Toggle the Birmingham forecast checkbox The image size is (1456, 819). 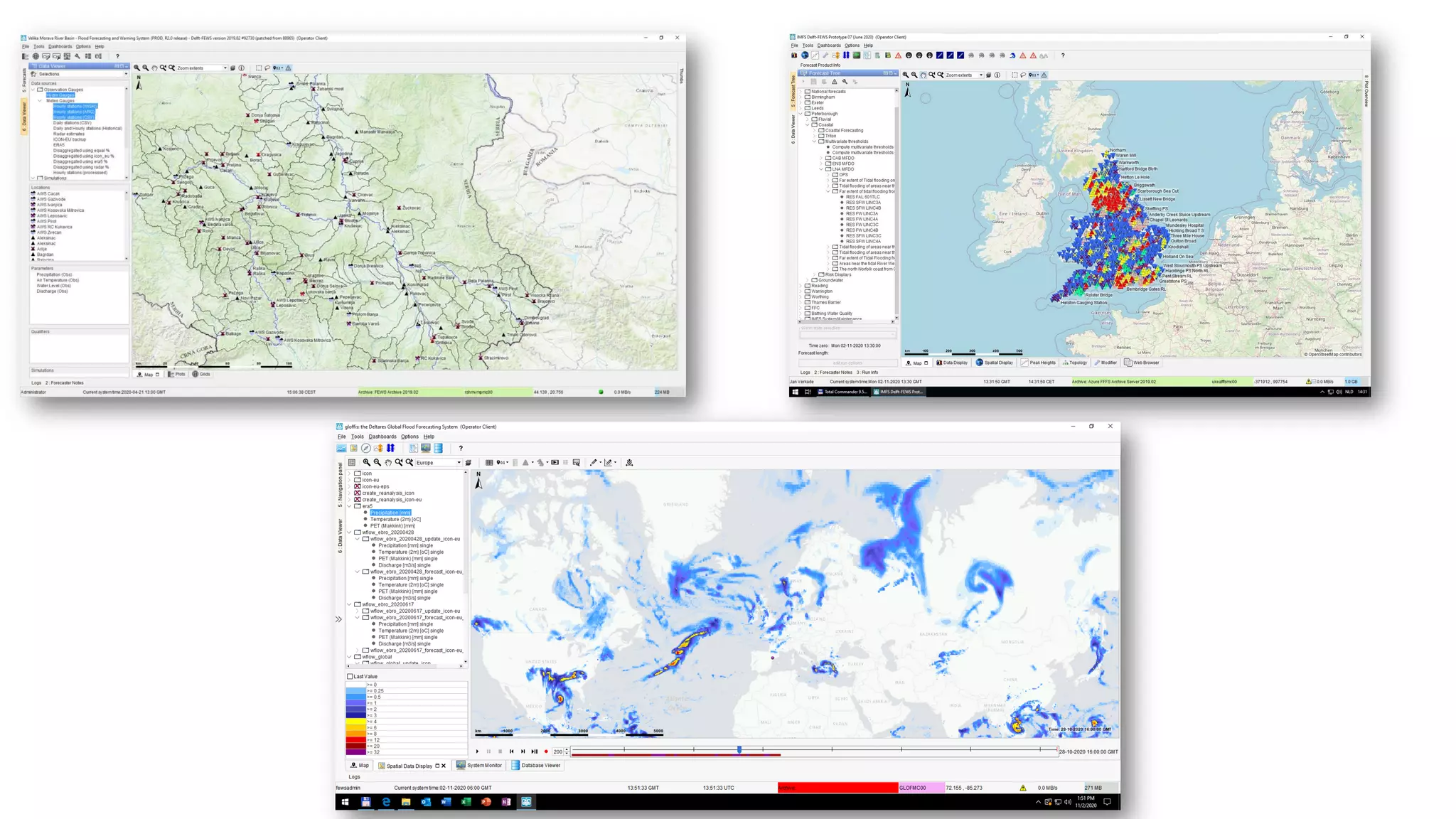tap(808, 97)
